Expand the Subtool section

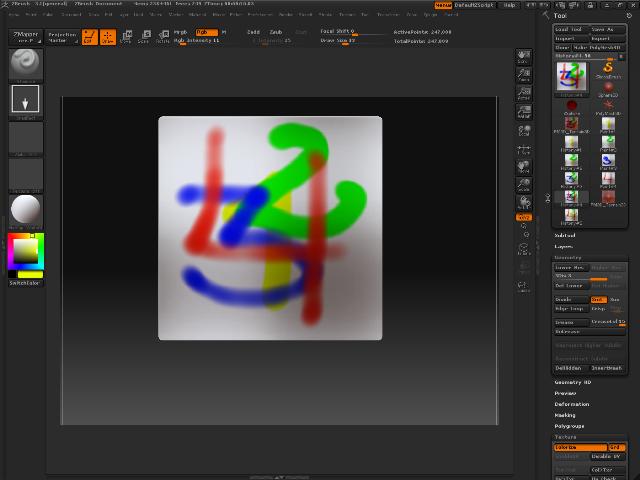click(565, 235)
